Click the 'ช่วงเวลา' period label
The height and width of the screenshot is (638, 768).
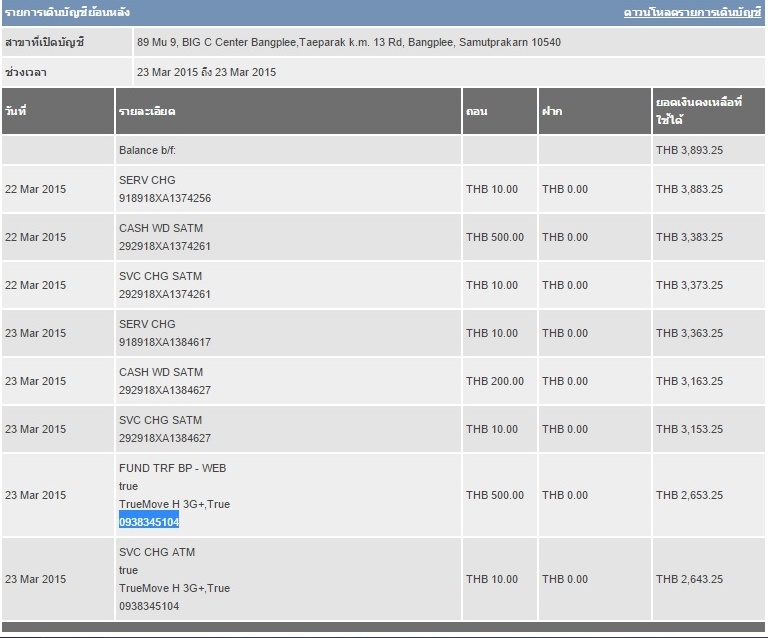(26, 72)
